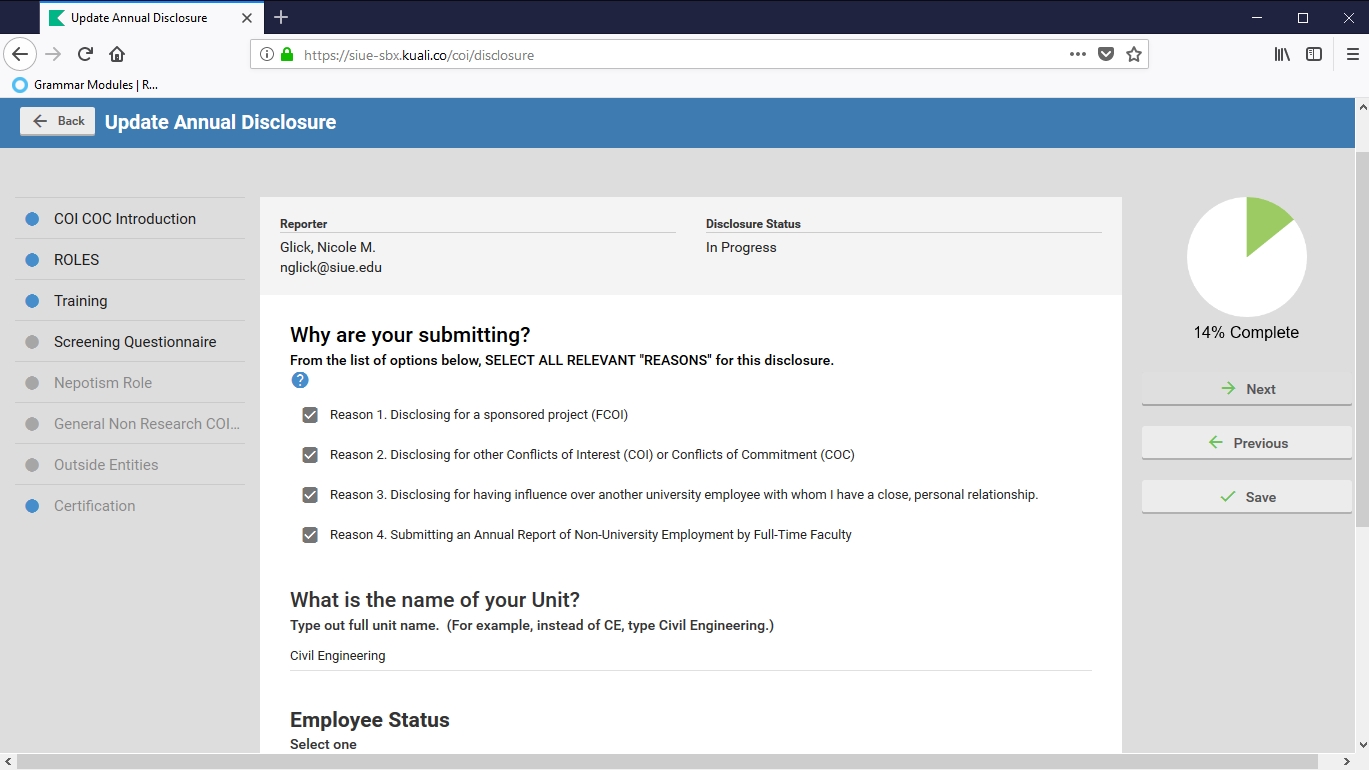Uncheck Reason 2 other Conflicts of Interest
The width and height of the screenshot is (1369, 770).
pos(310,455)
